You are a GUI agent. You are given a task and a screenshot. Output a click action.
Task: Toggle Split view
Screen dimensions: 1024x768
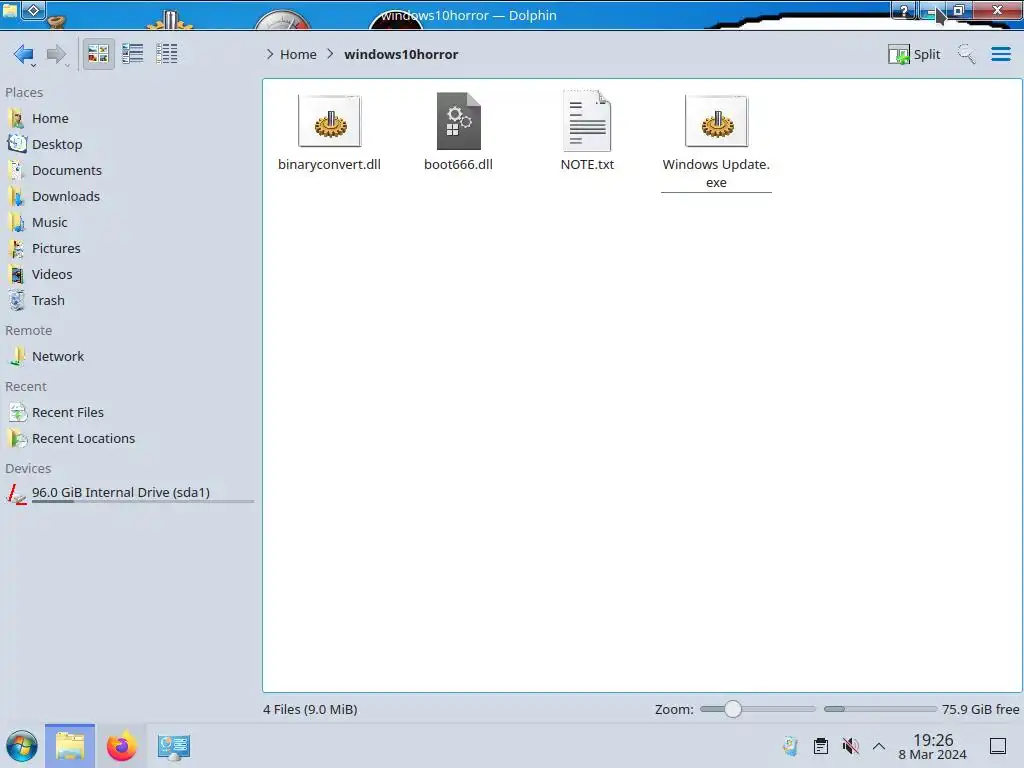[914, 54]
